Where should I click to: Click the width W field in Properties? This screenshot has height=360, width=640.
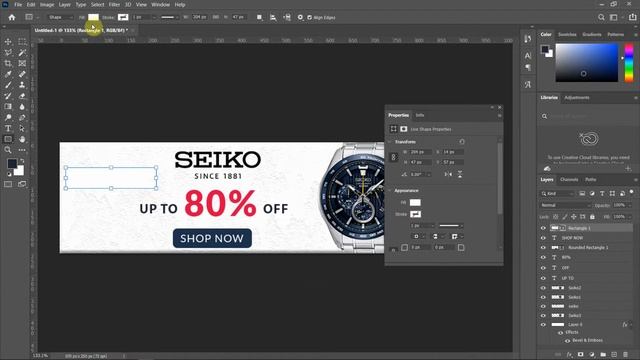tap(420, 152)
